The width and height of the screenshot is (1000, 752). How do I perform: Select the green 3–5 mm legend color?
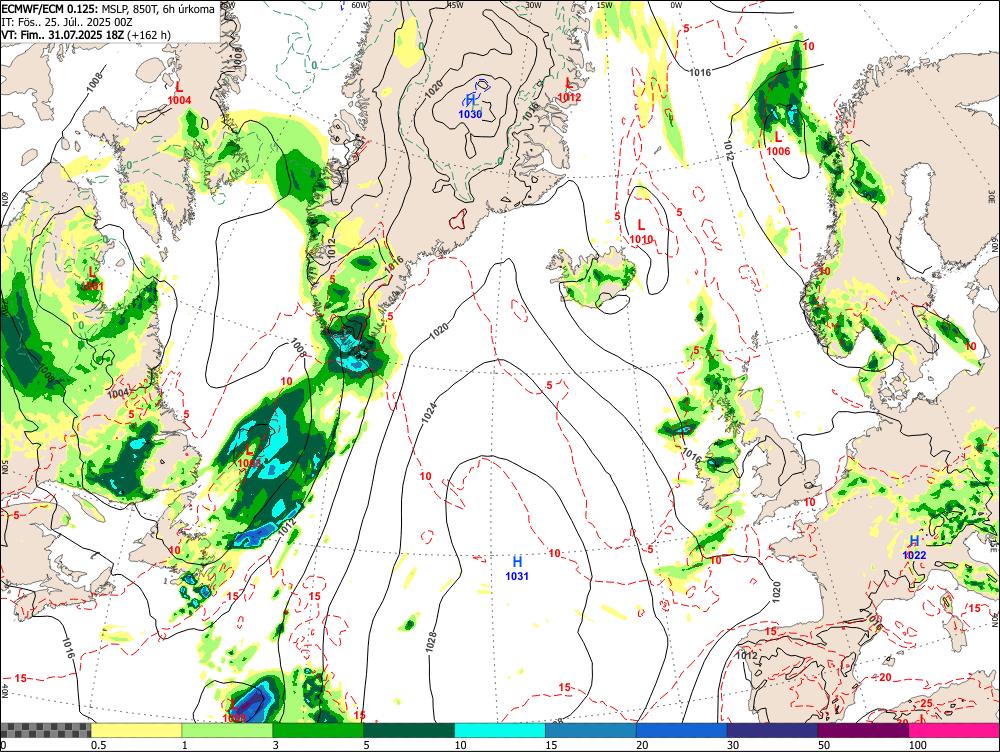(x=318, y=730)
